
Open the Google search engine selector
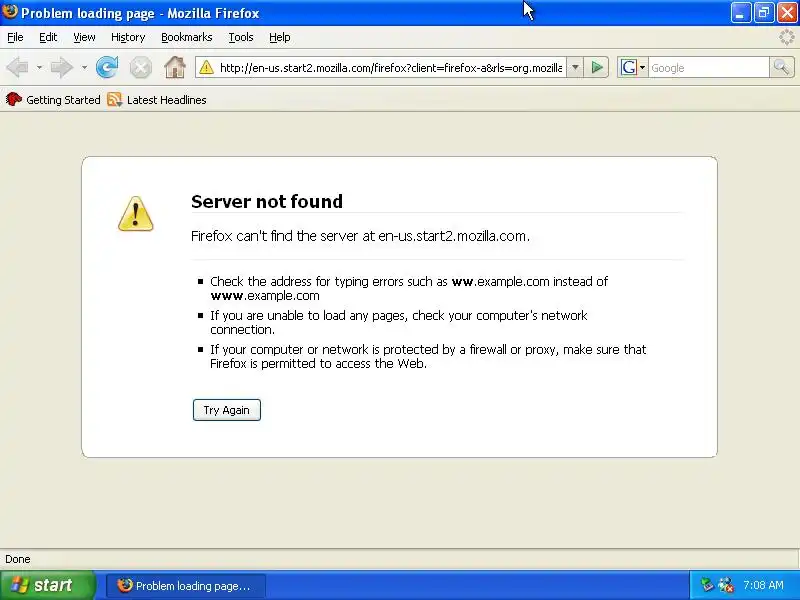633,67
